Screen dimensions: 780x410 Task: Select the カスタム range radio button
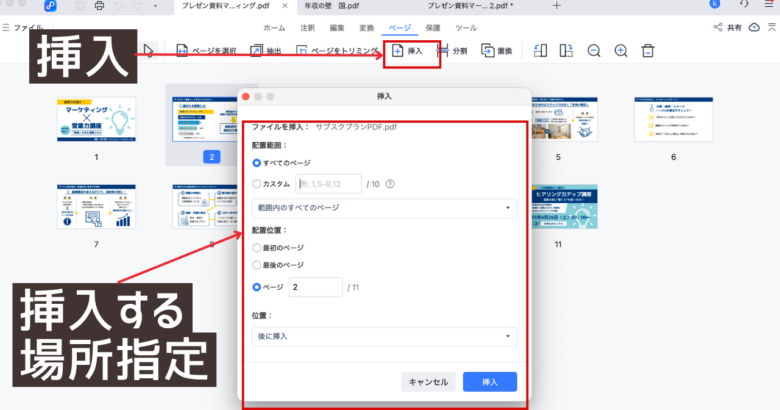pos(257,184)
